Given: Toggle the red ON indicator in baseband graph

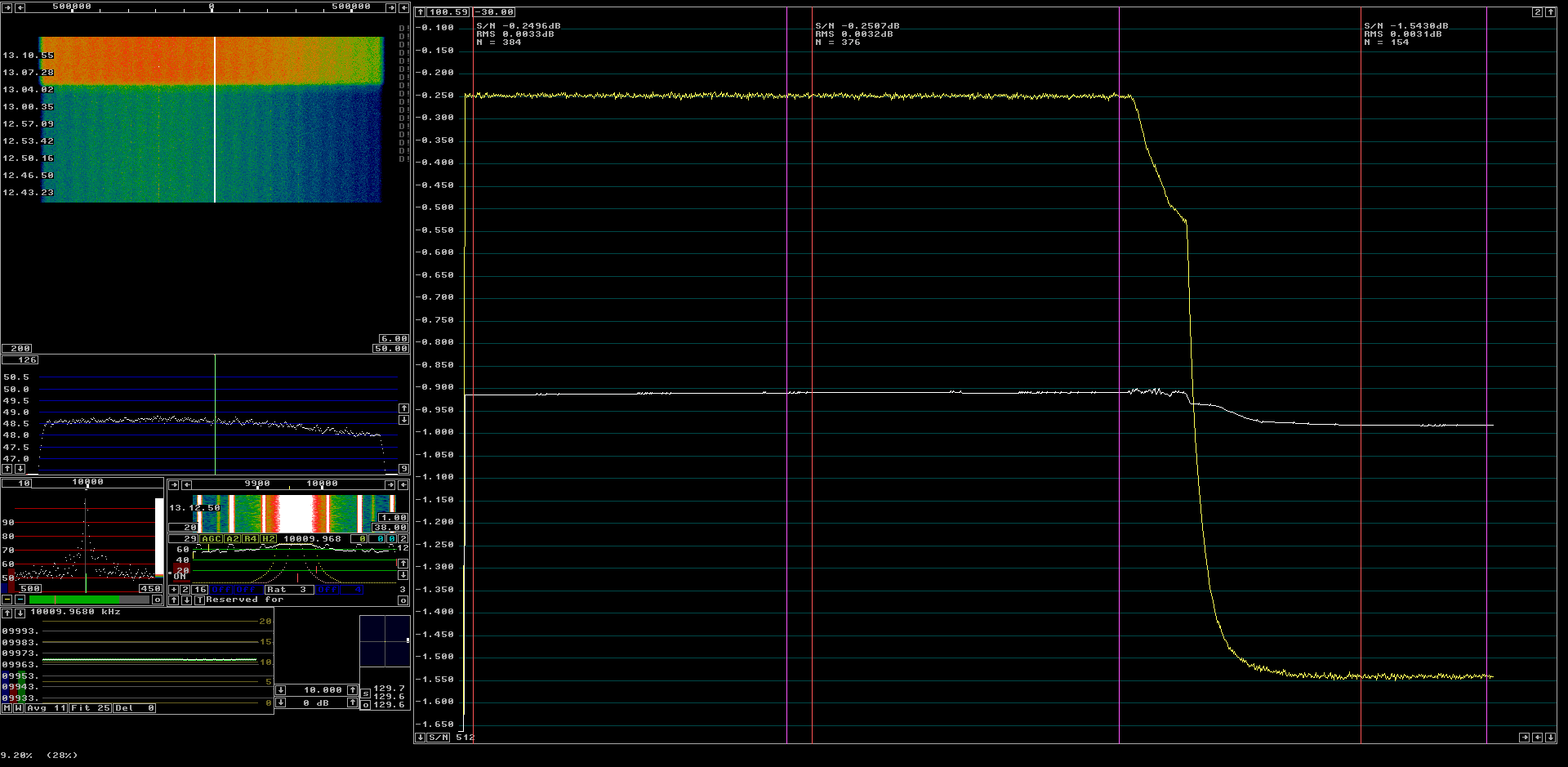Looking at the screenshot, I should click(x=180, y=576).
